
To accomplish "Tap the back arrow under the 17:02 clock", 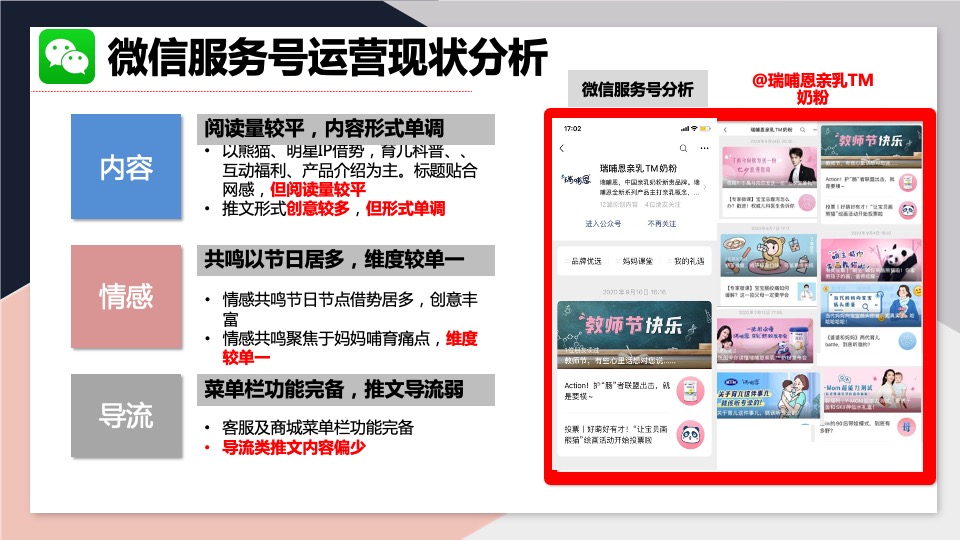I will click(x=562, y=148).
